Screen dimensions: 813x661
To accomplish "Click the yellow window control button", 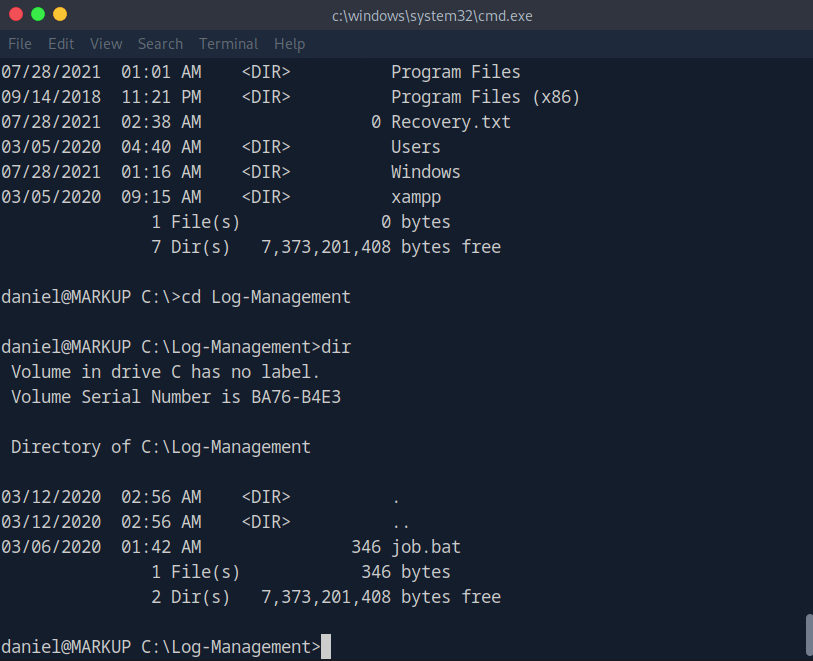I will tap(60, 14).
